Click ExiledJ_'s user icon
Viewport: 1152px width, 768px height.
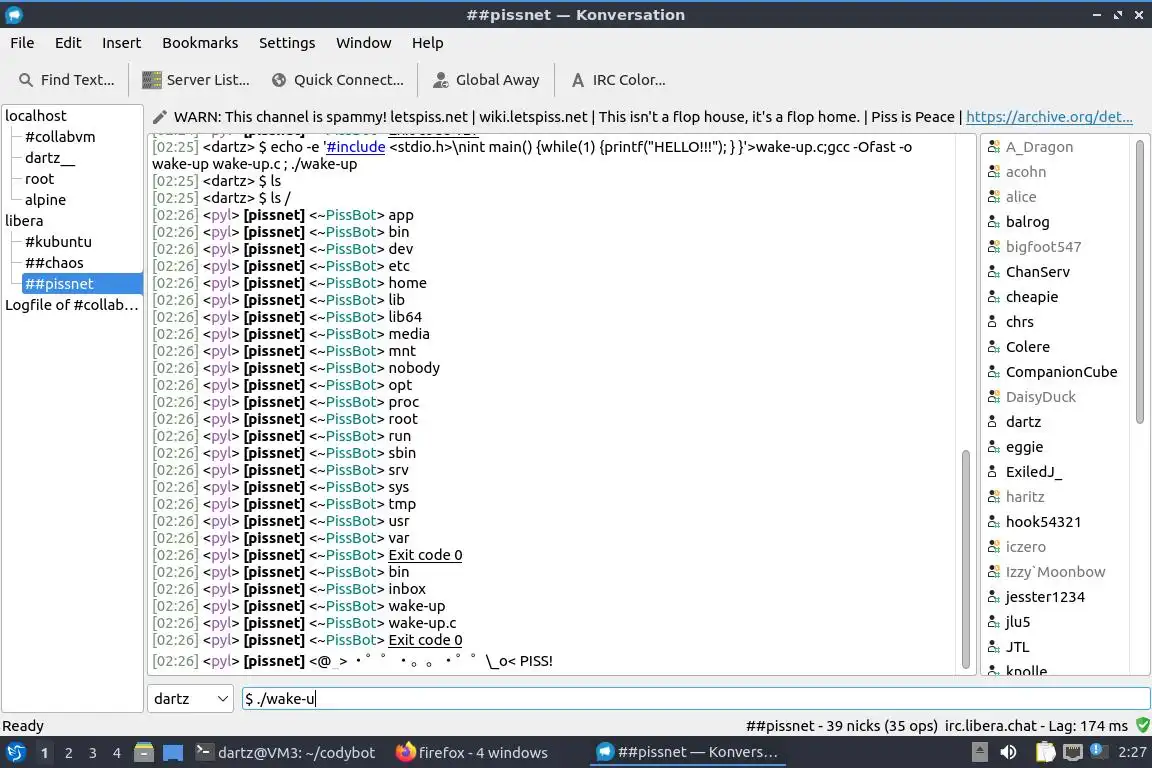coord(993,472)
